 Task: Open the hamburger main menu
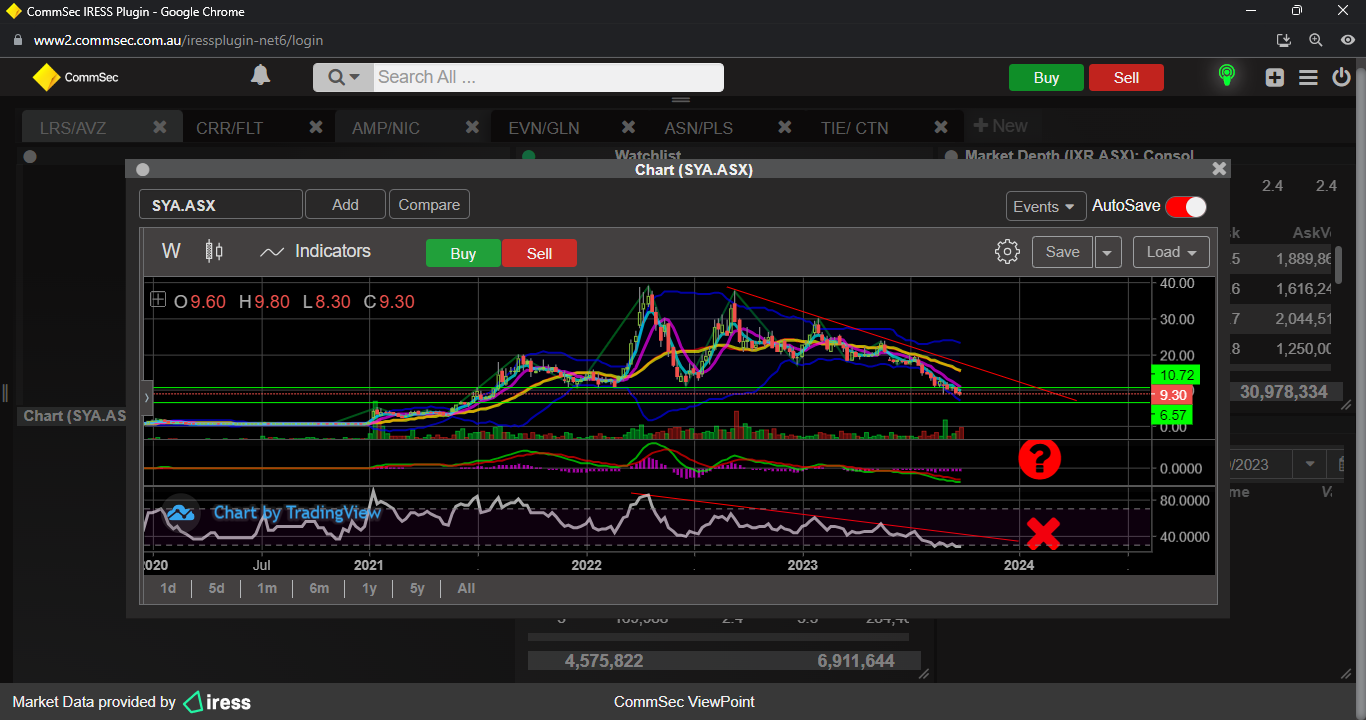[1308, 77]
